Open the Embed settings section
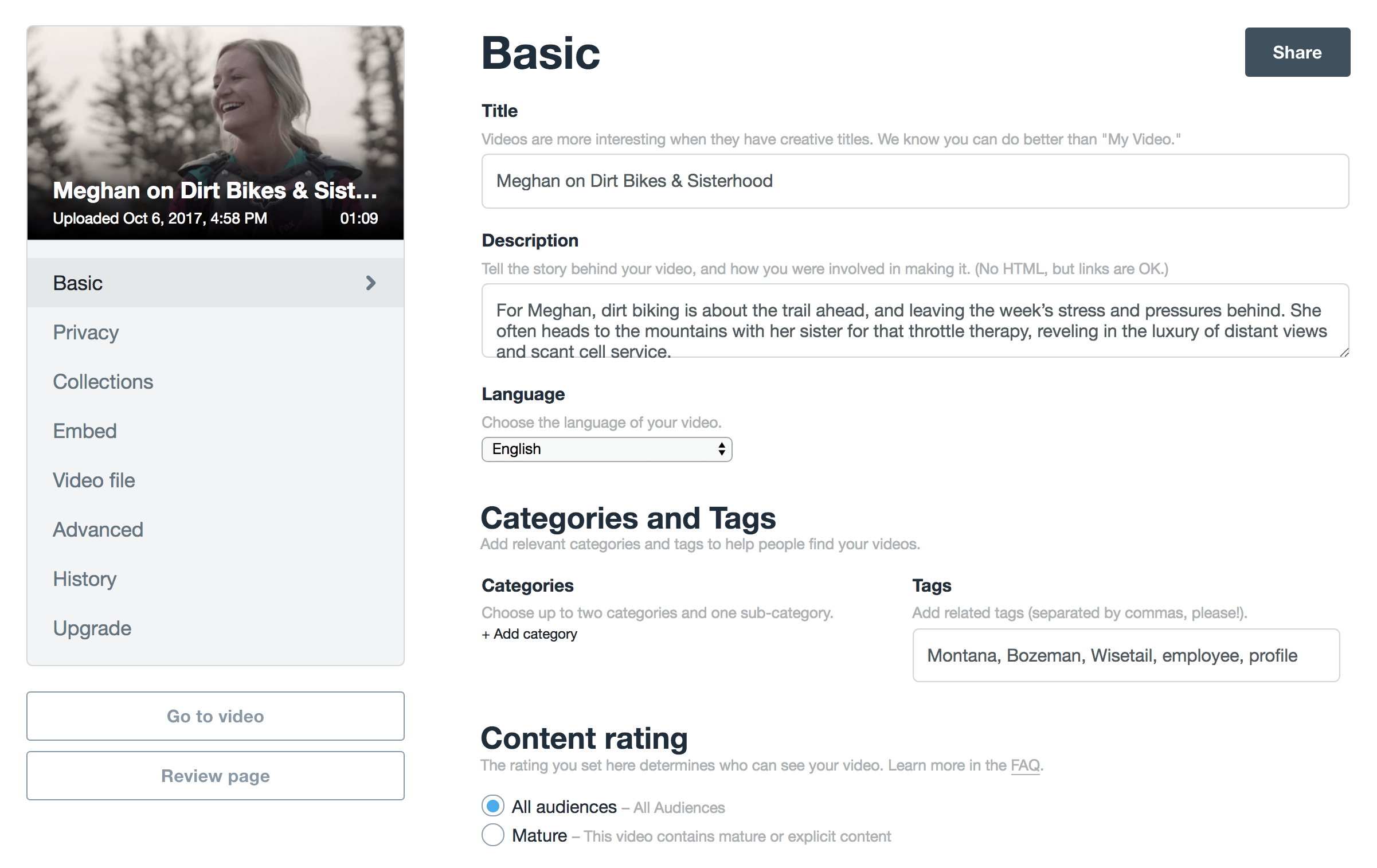This screenshot has height=868, width=1377. 85,431
